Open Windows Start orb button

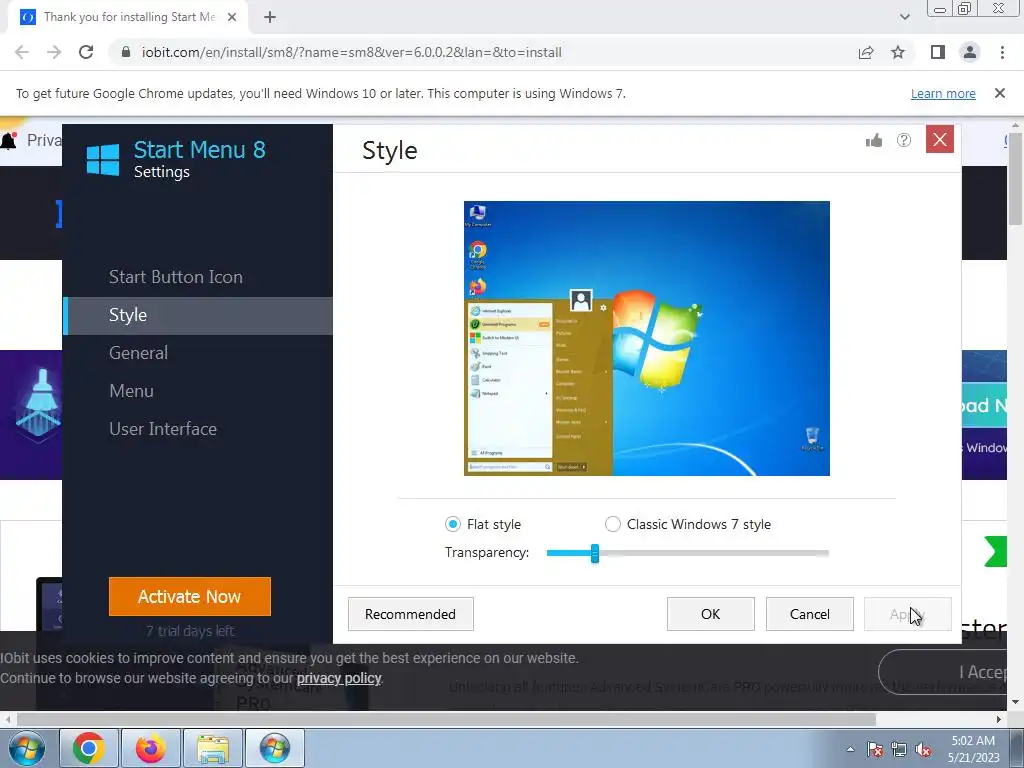(25, 748)
